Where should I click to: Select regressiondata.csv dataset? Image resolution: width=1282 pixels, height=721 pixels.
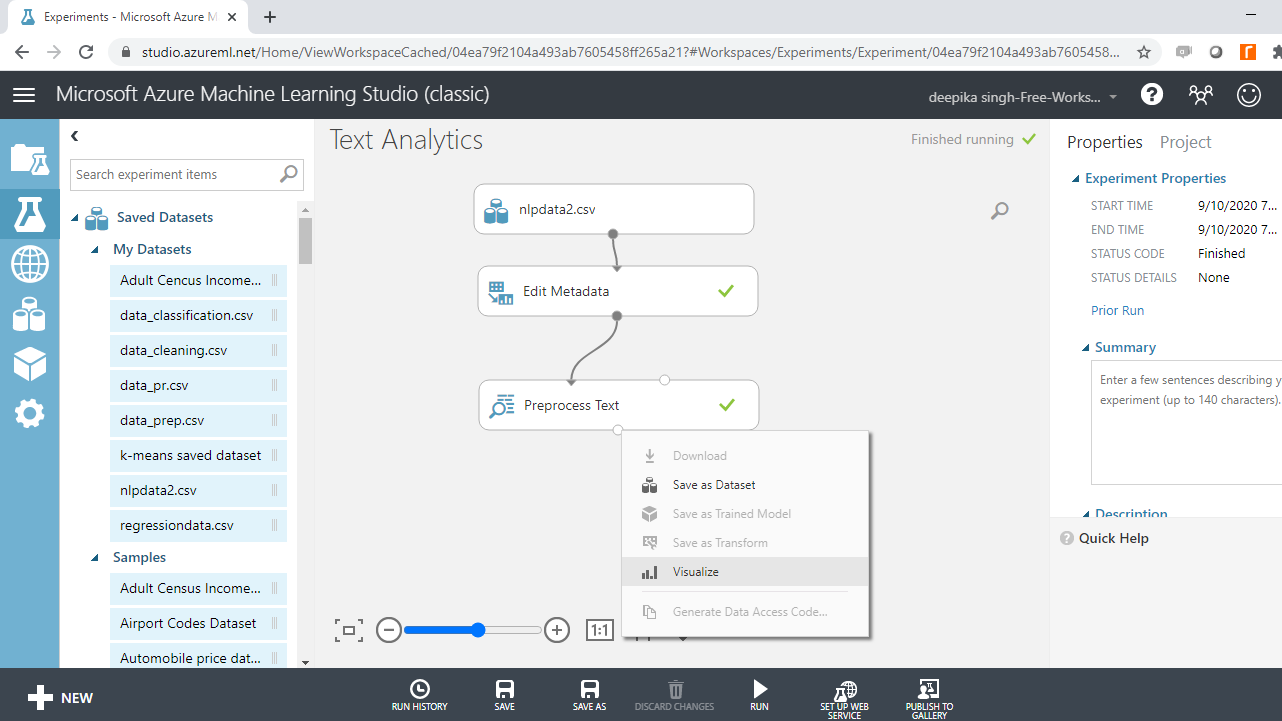198,526
